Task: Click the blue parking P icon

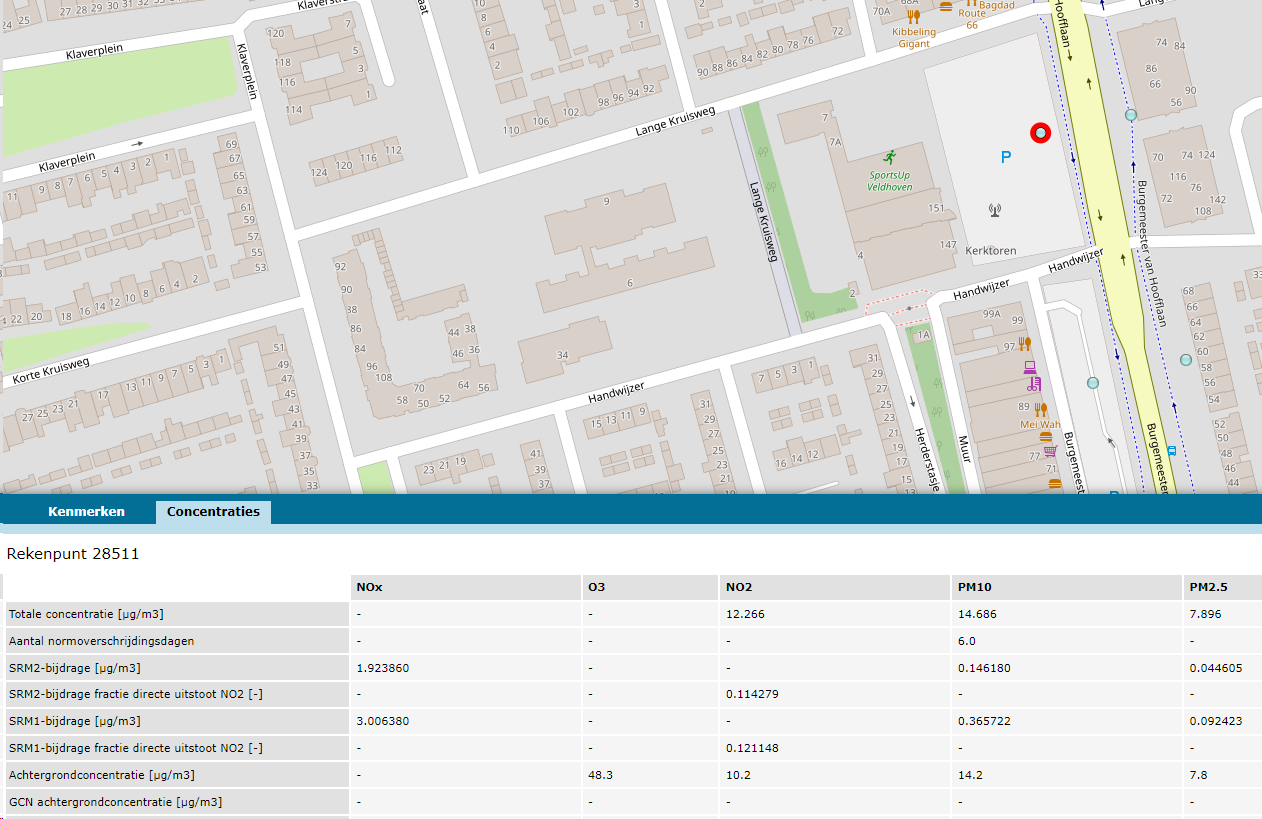Action: coord(1006,157)
